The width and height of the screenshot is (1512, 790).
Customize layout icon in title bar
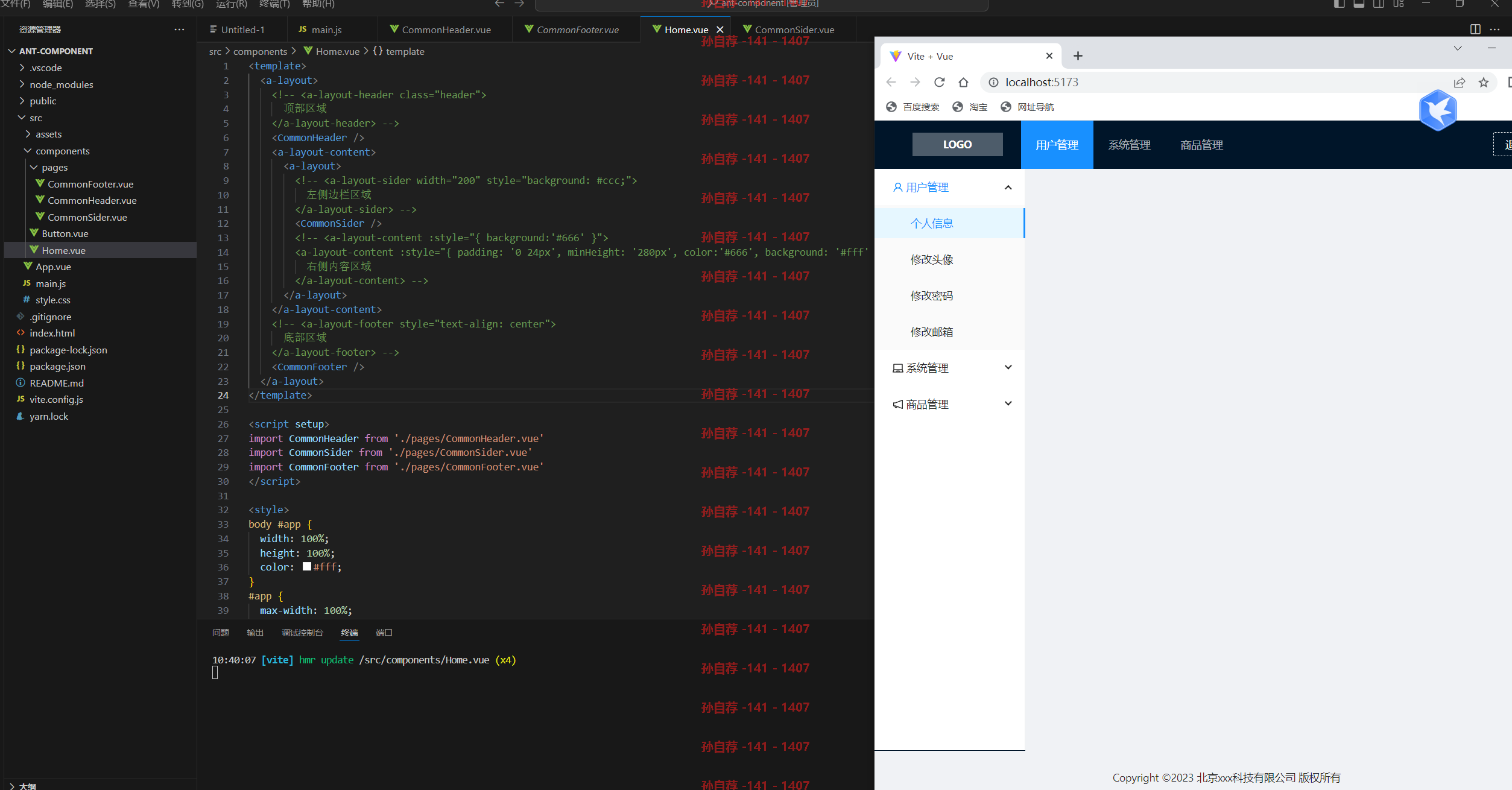(1399, 4)
